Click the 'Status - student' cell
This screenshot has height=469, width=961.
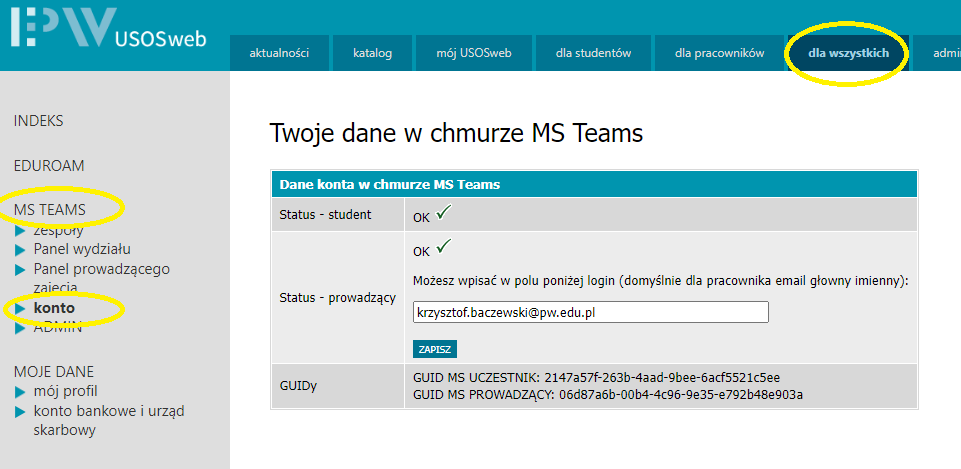click(338, 215)
